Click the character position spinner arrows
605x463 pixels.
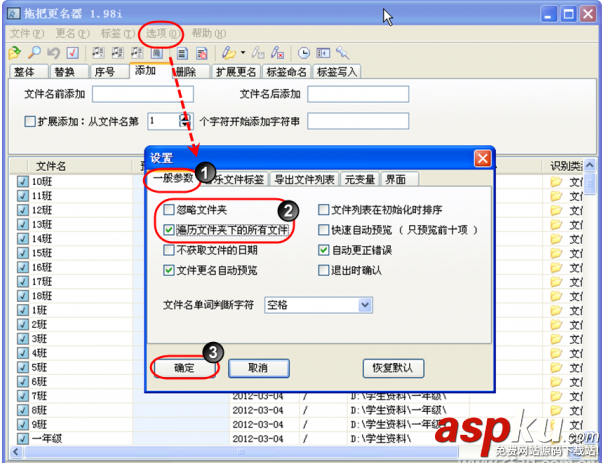(x=186, y=121)
